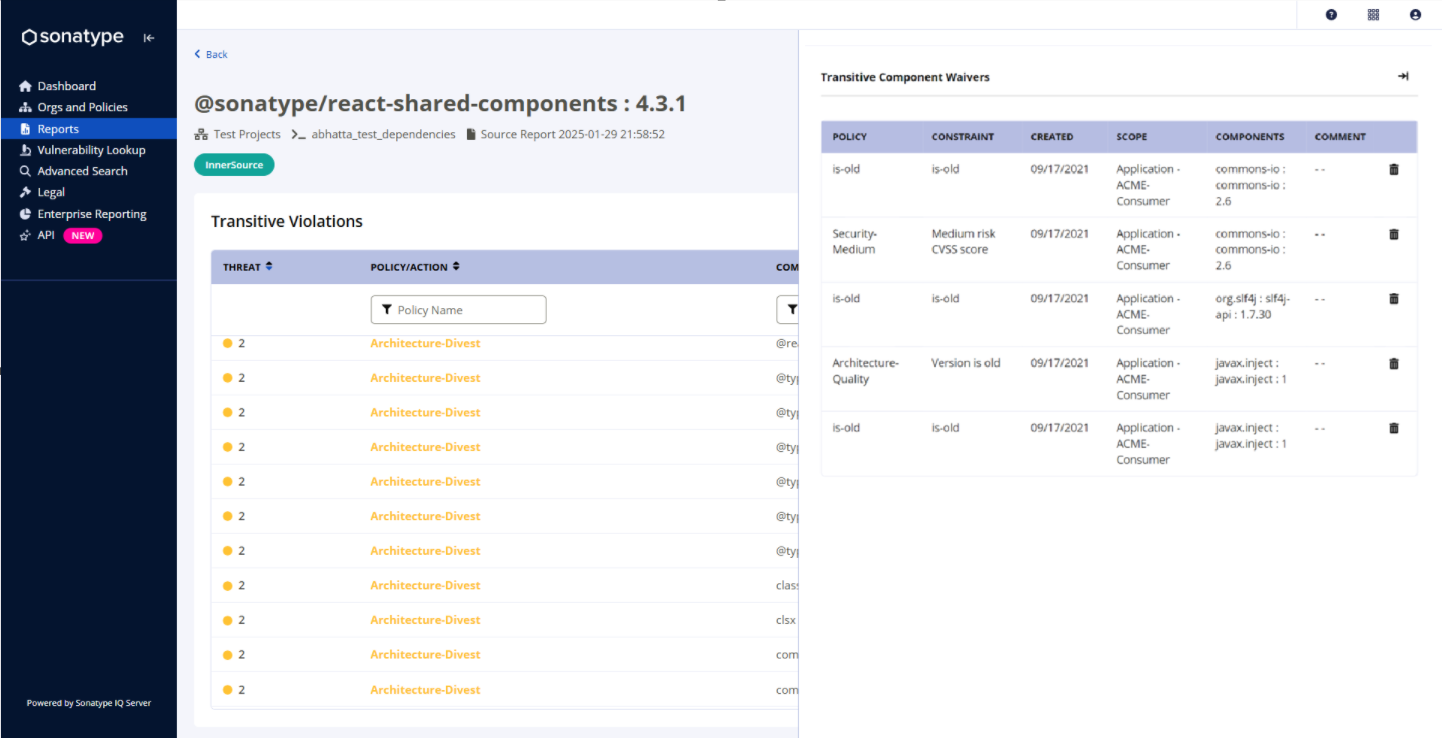Click the component filter field funnel
The width and height of the screenshot is (1442, 738).
coord(792,310)
